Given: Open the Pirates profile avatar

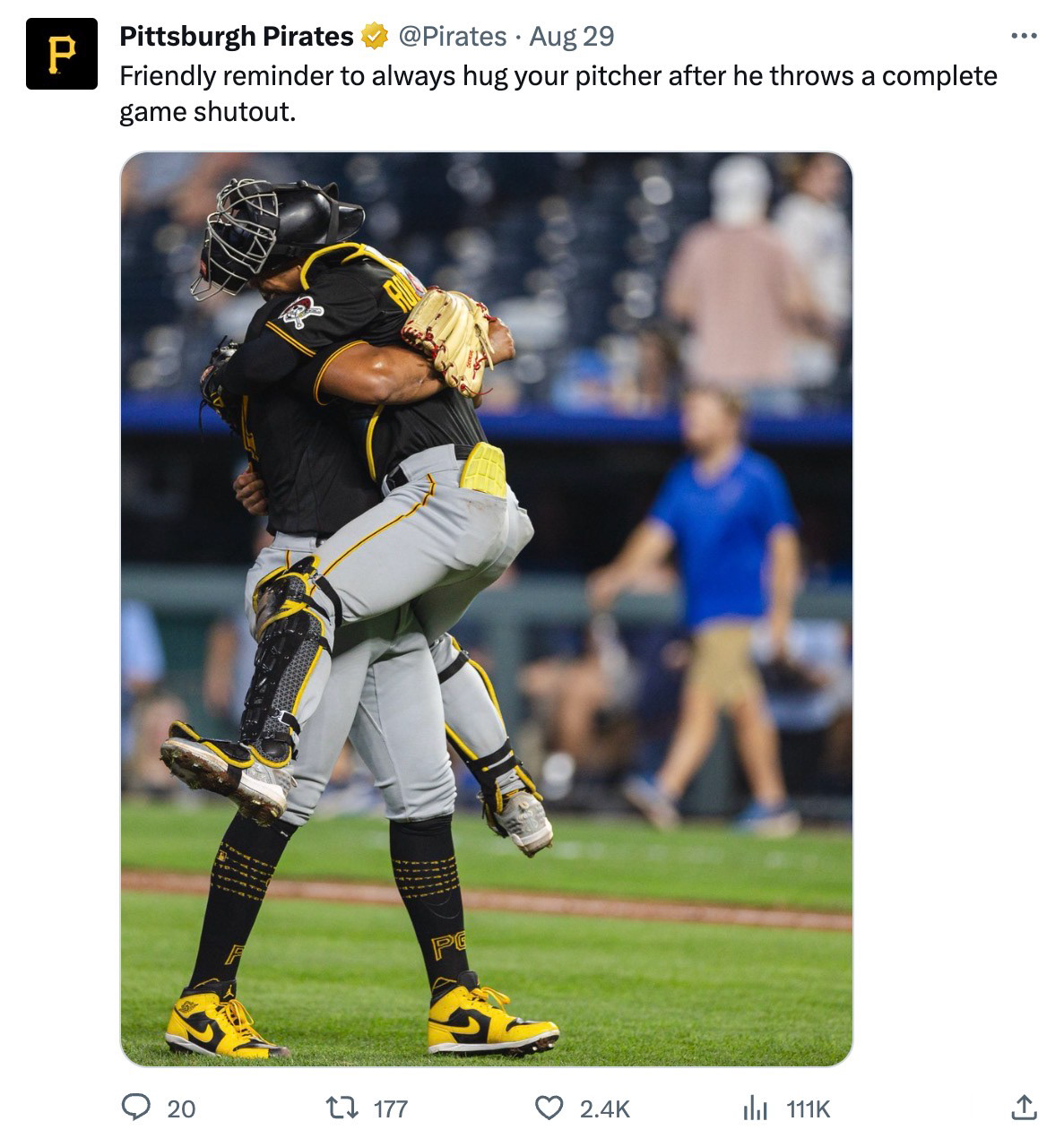Looking at the screenshot, I should (x=62, y=54).
